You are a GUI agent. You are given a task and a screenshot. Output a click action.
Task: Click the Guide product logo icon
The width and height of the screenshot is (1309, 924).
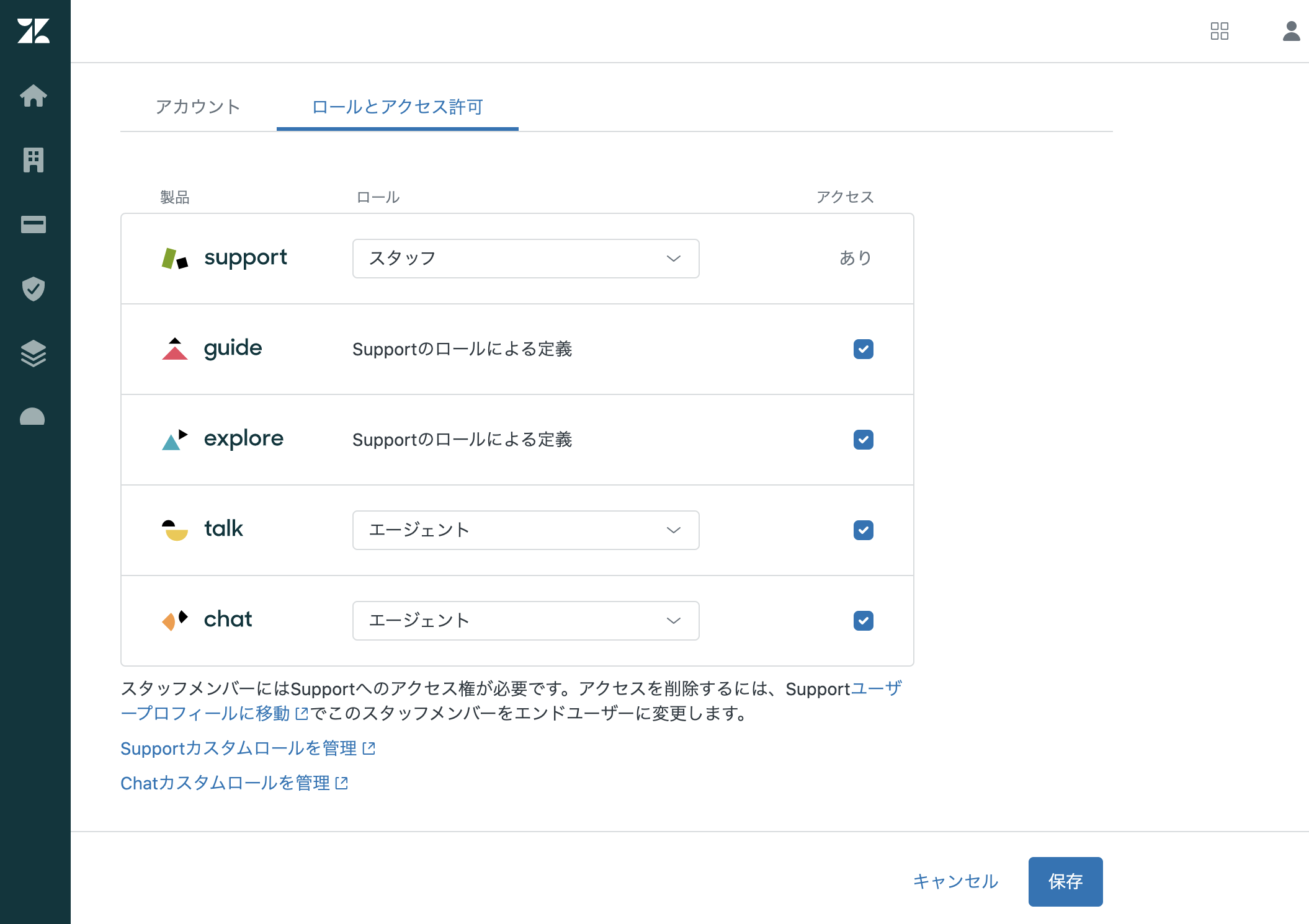(175, 349)
